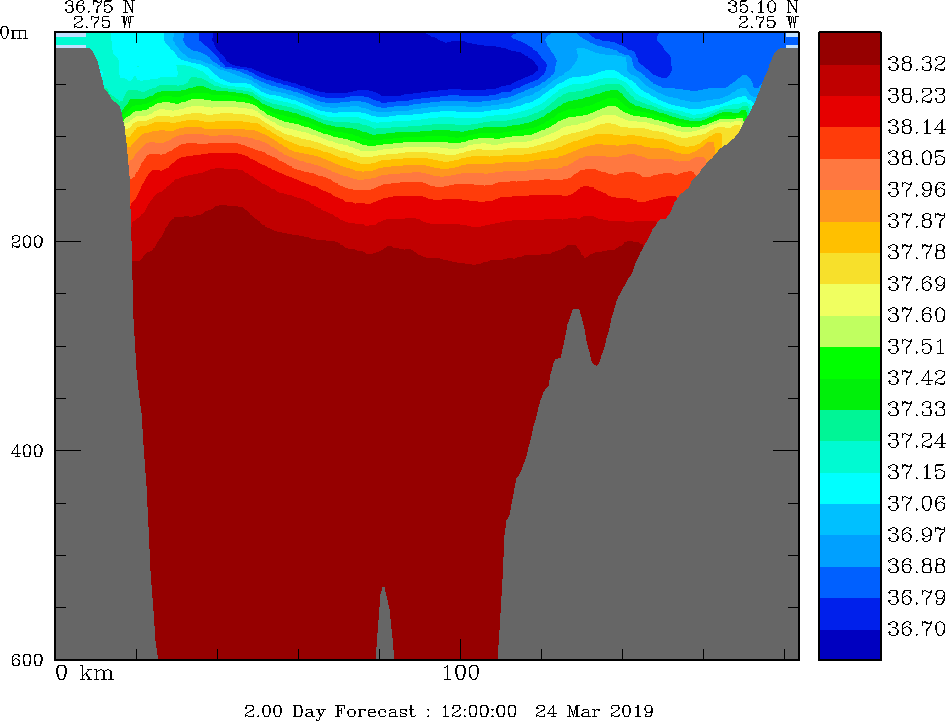
Task: Click the 0 km distance axis label
Action: [x=84, y=673]
